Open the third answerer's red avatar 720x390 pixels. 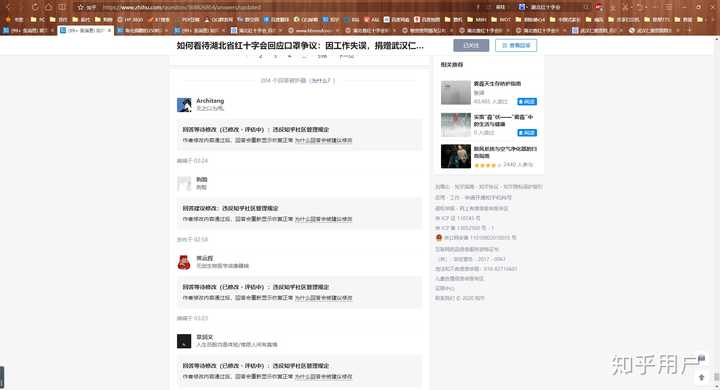(184, 262)
